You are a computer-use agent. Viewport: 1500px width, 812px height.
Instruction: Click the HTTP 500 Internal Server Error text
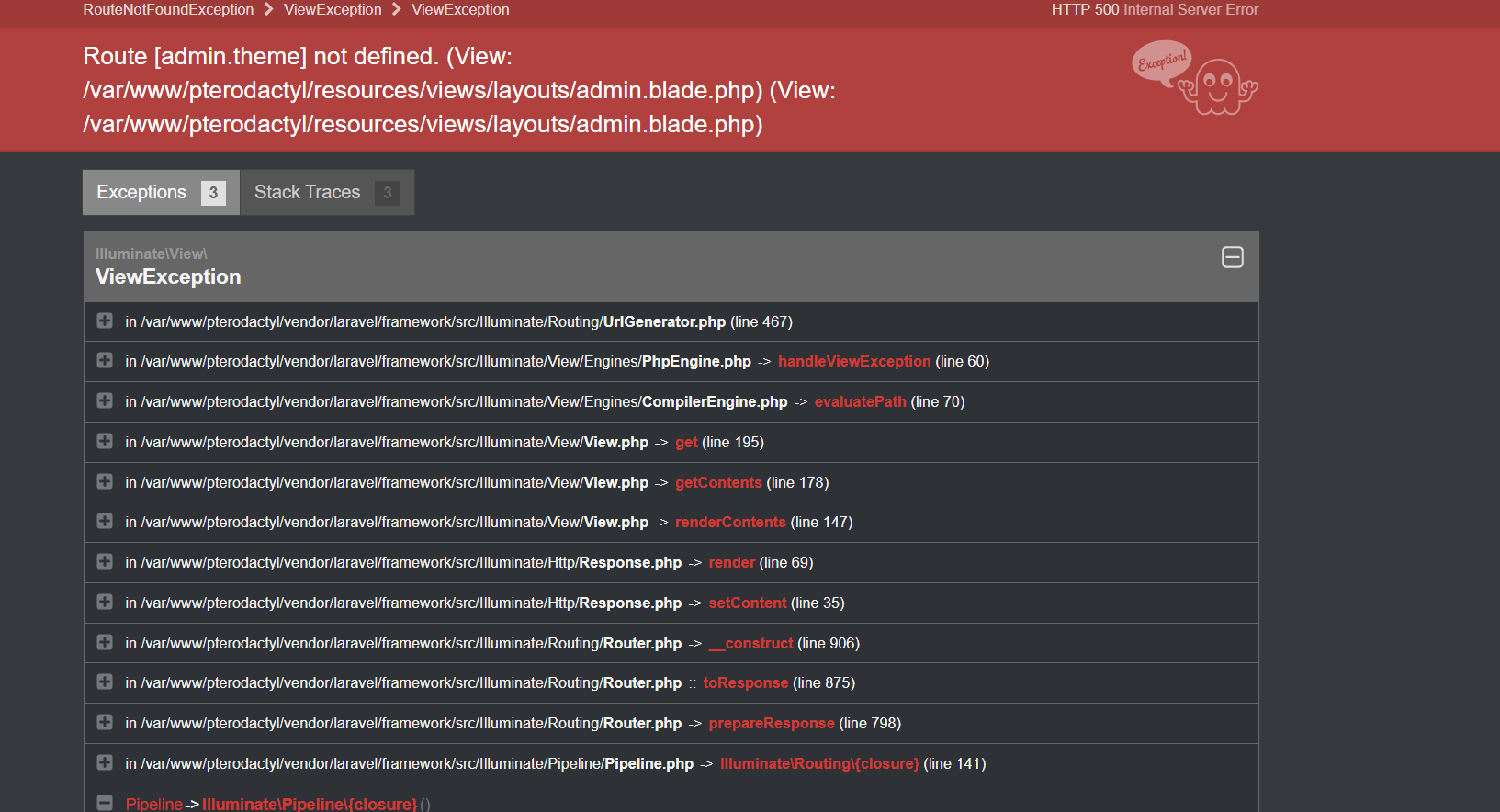click(1155, 9)
